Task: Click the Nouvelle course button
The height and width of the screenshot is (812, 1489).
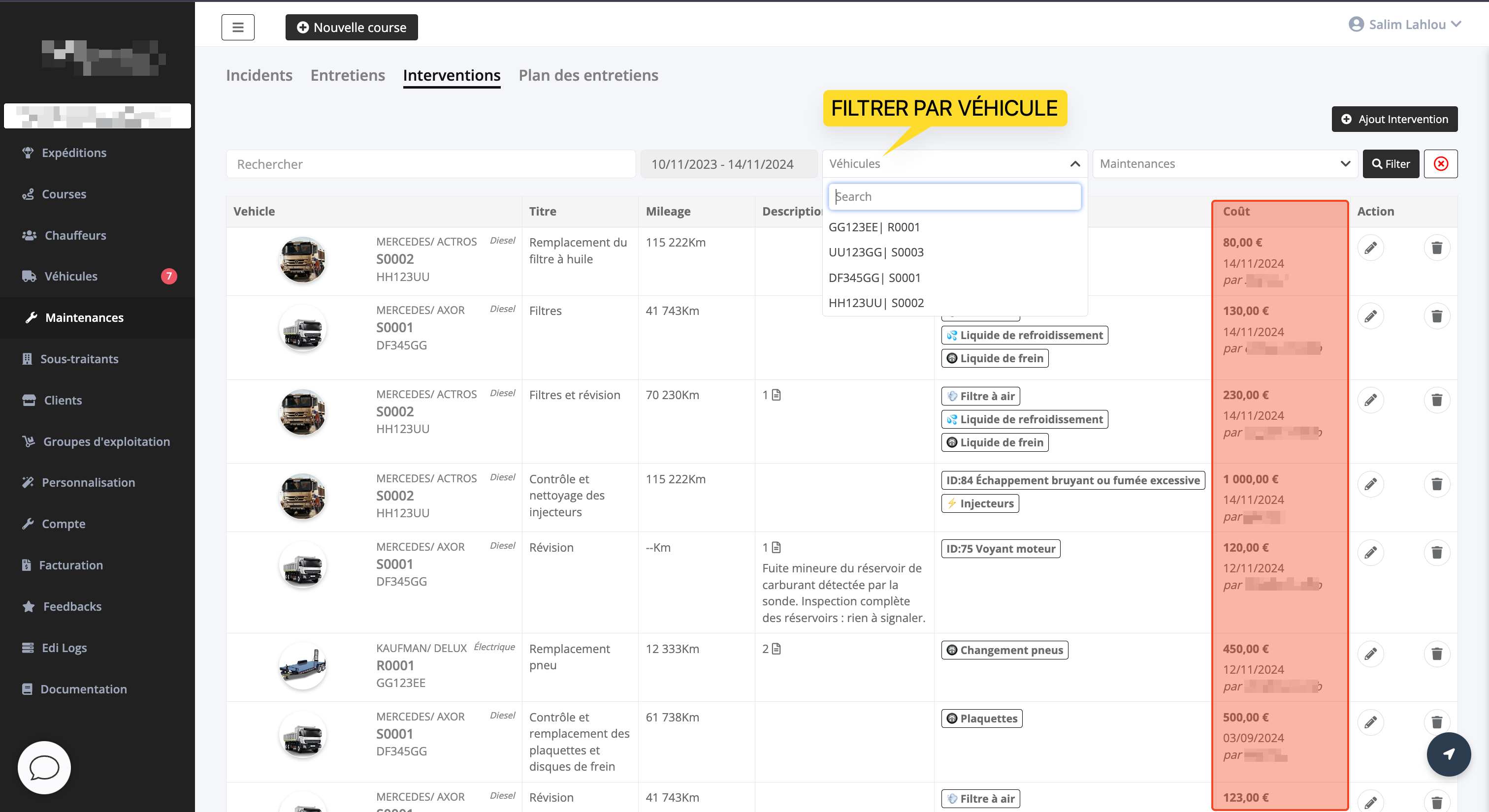Action: pyautogui.click(x=352, y=27)
